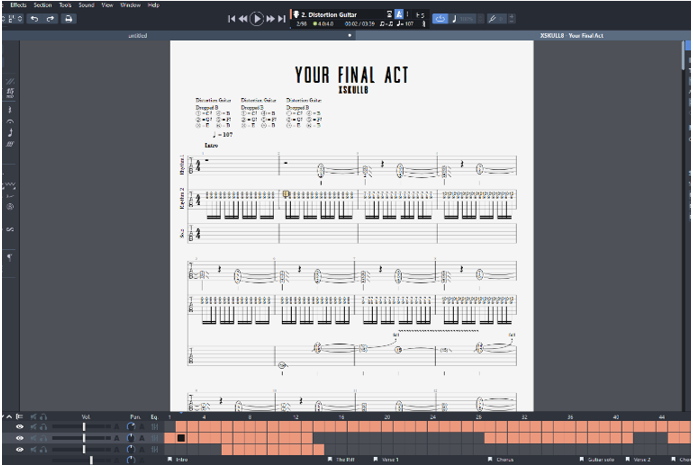Hide the third track with eye icon
693x466 pixels.
[19, 450]
